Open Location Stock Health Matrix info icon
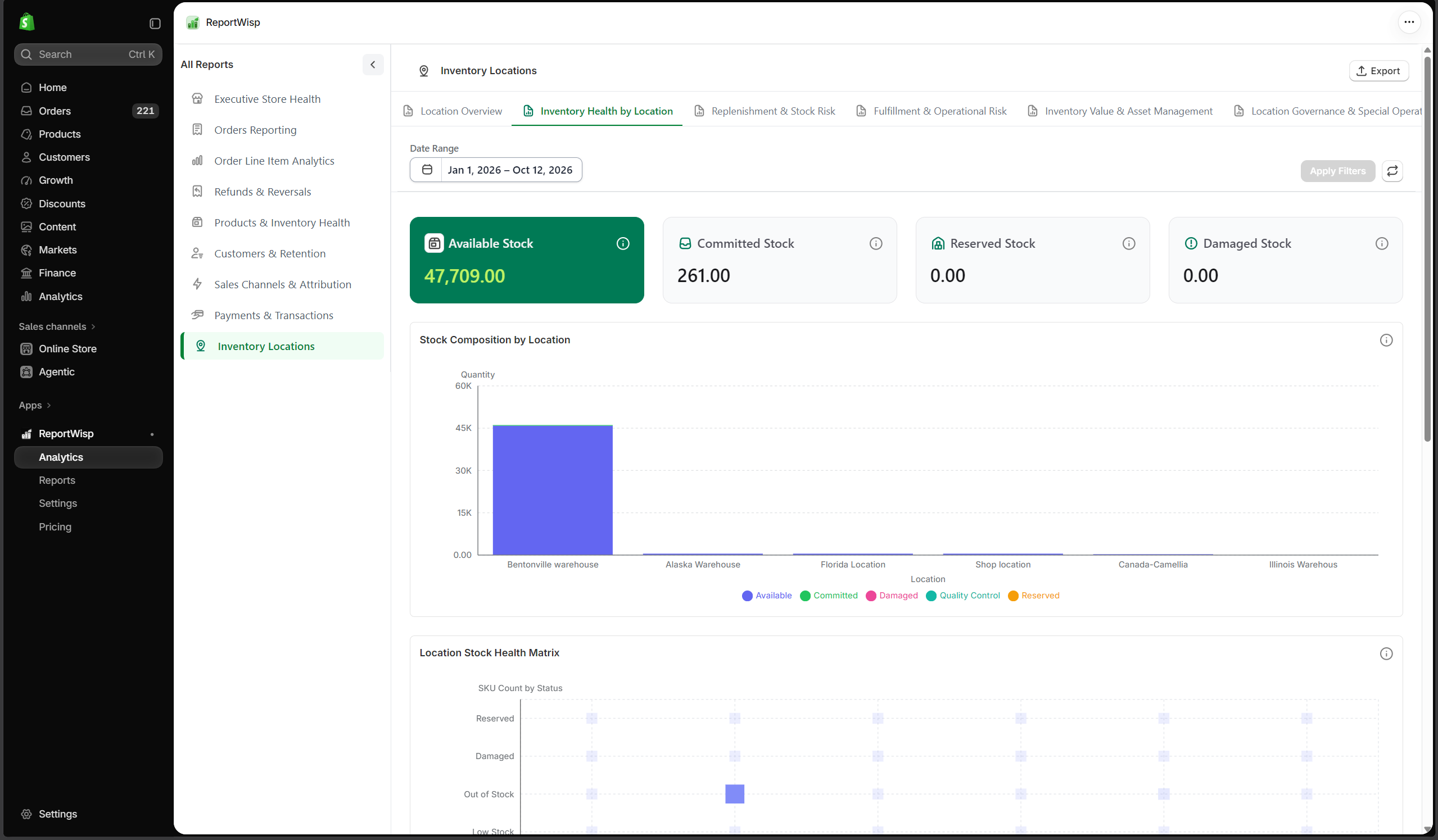The image size is (1438, 840). click(x=1386, y=653)
